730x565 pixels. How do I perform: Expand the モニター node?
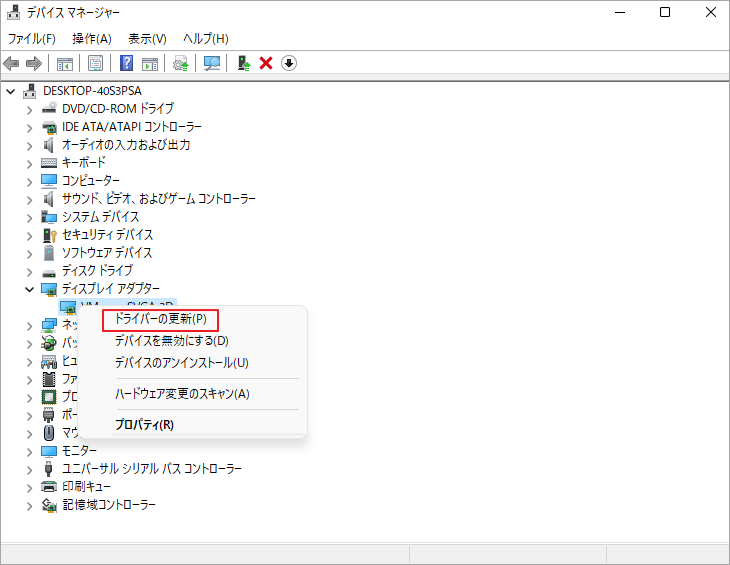coord(30,452)
